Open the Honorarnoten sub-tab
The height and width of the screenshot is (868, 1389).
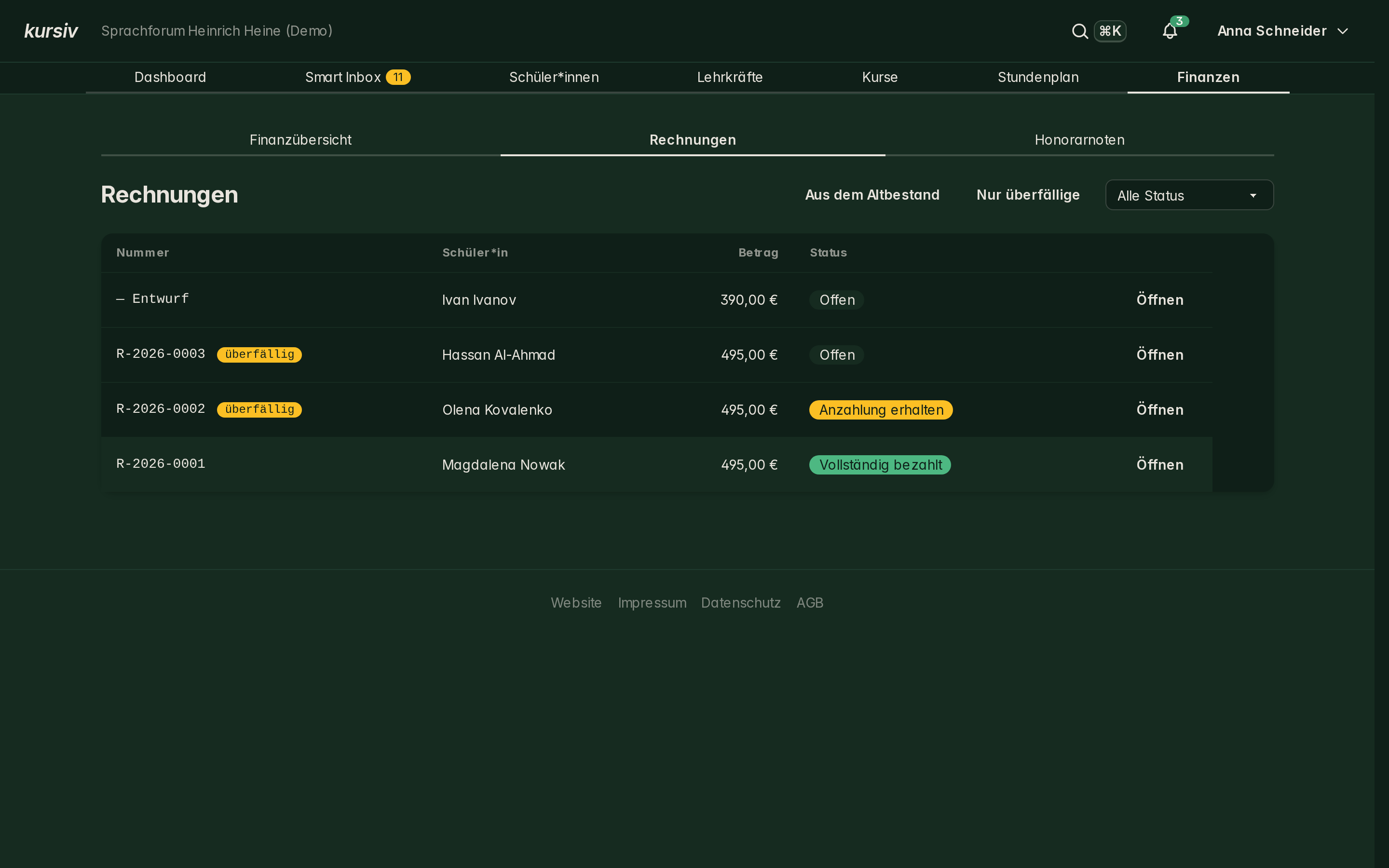pos(1079,140)
